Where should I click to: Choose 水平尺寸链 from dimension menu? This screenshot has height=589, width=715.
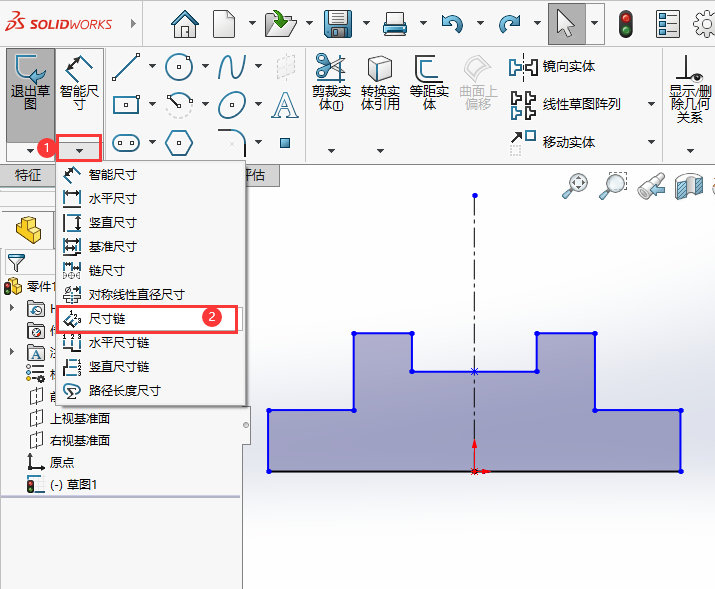click(x=150, y=342)
